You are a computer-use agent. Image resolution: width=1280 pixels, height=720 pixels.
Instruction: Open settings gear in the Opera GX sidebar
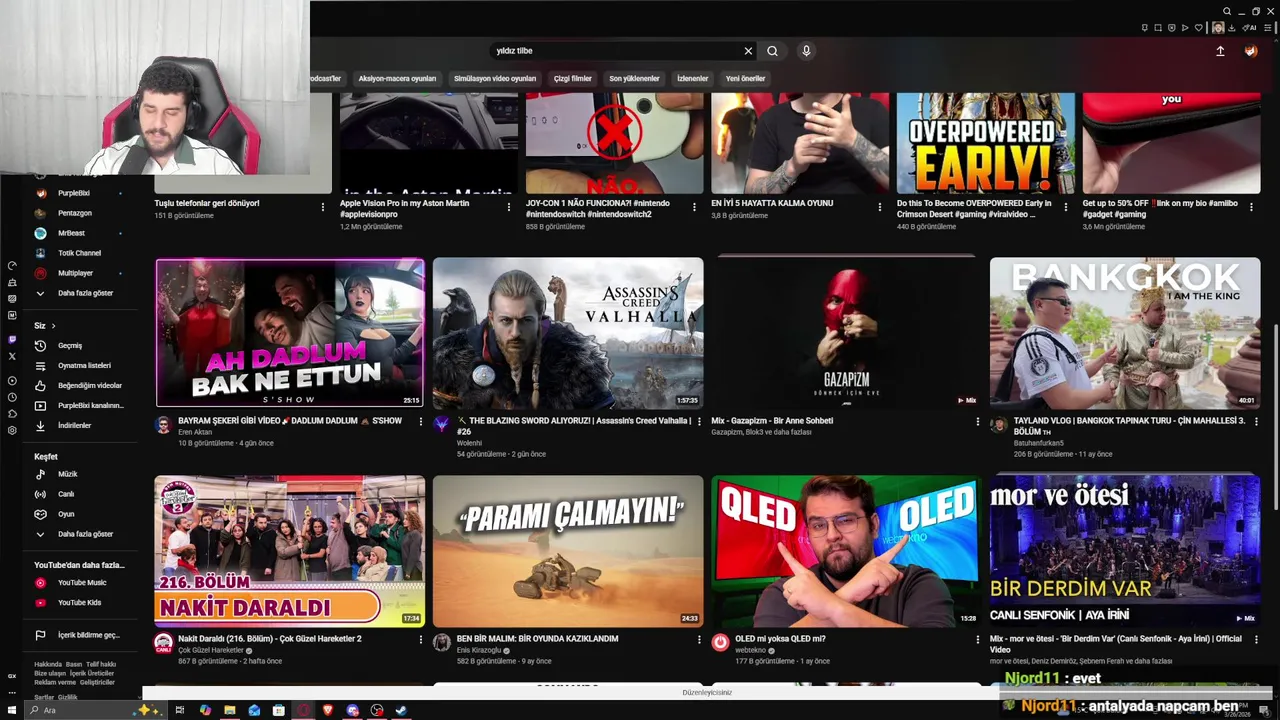[x=12, y=430]
